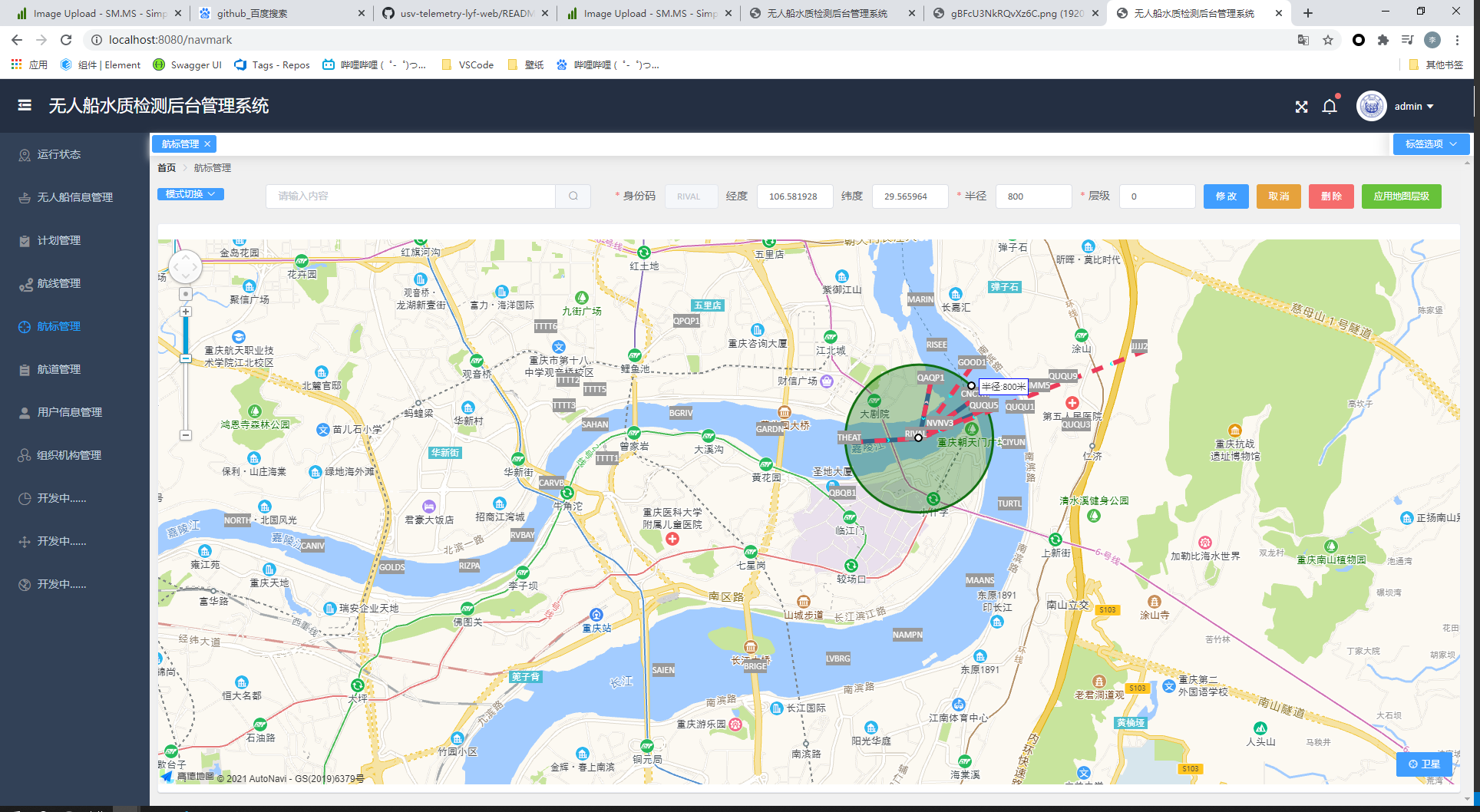The height and width of the screenshot is (812, 1480).
Task: Switch to usv-telemetry-lyf-web README tab
Action: click(465, 13)
